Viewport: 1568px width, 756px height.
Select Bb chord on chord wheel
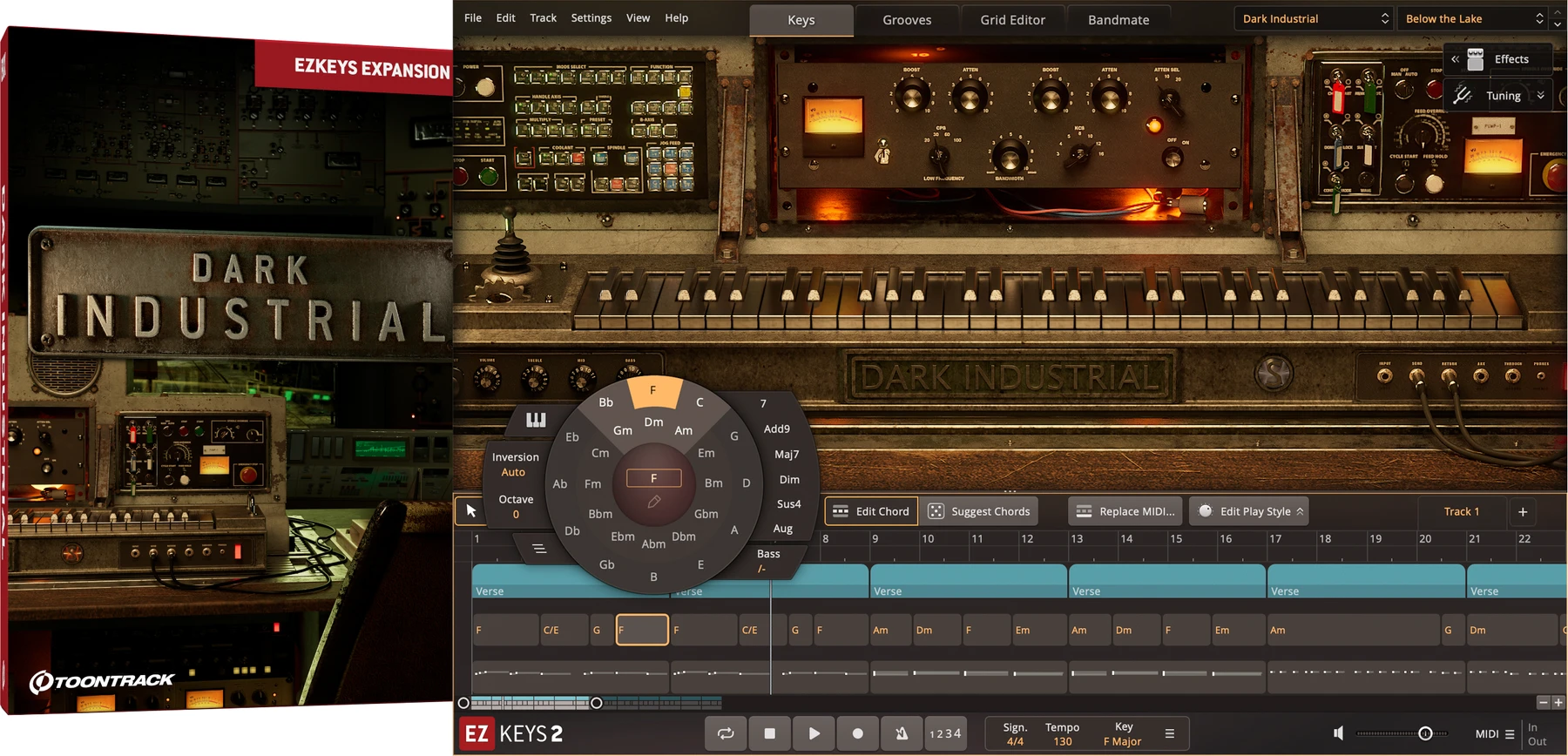click(606, 402)
